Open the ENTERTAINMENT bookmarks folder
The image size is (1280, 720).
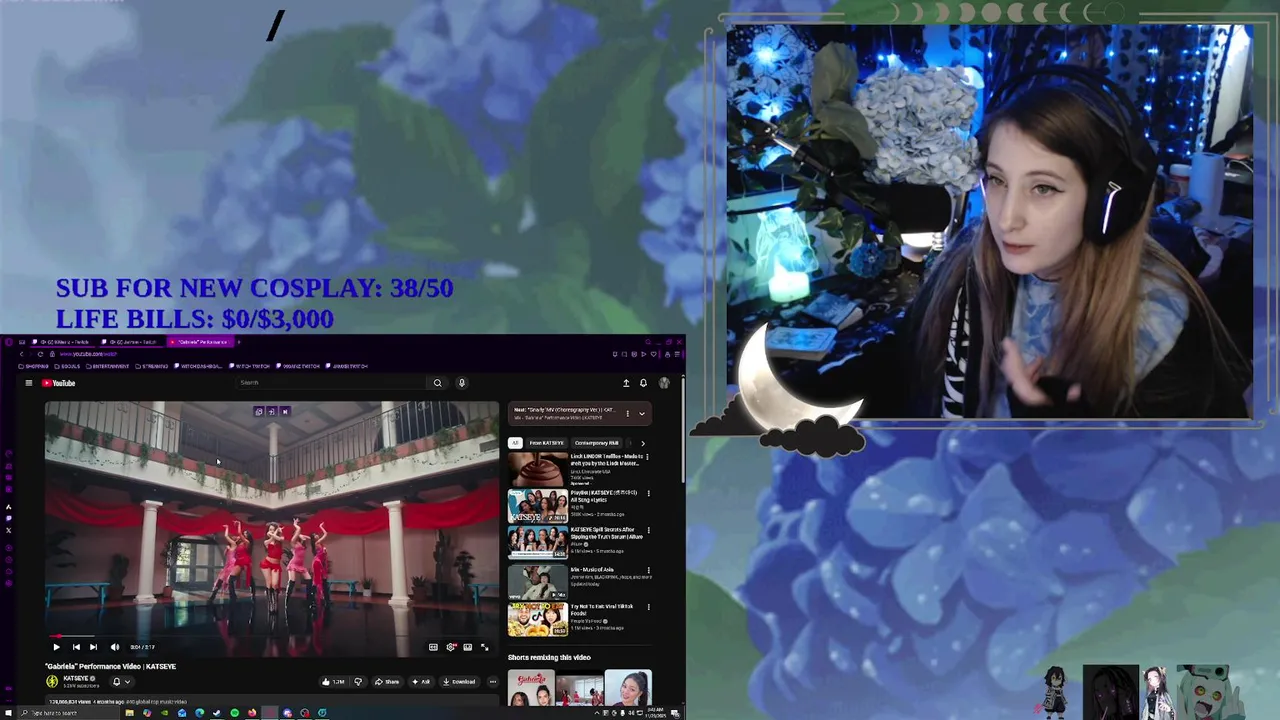click(x=107, y=366)
